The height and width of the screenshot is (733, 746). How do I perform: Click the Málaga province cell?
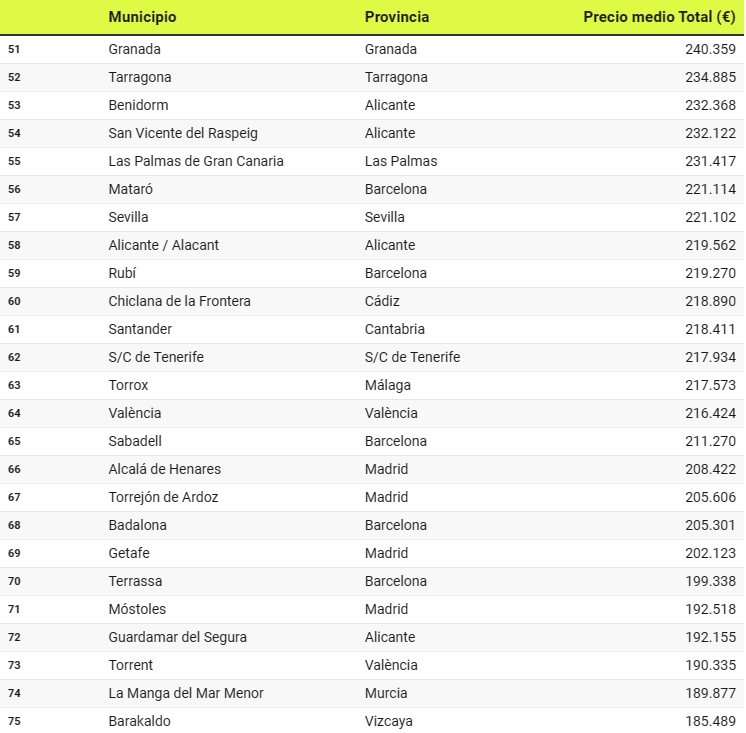click(388, 385)
